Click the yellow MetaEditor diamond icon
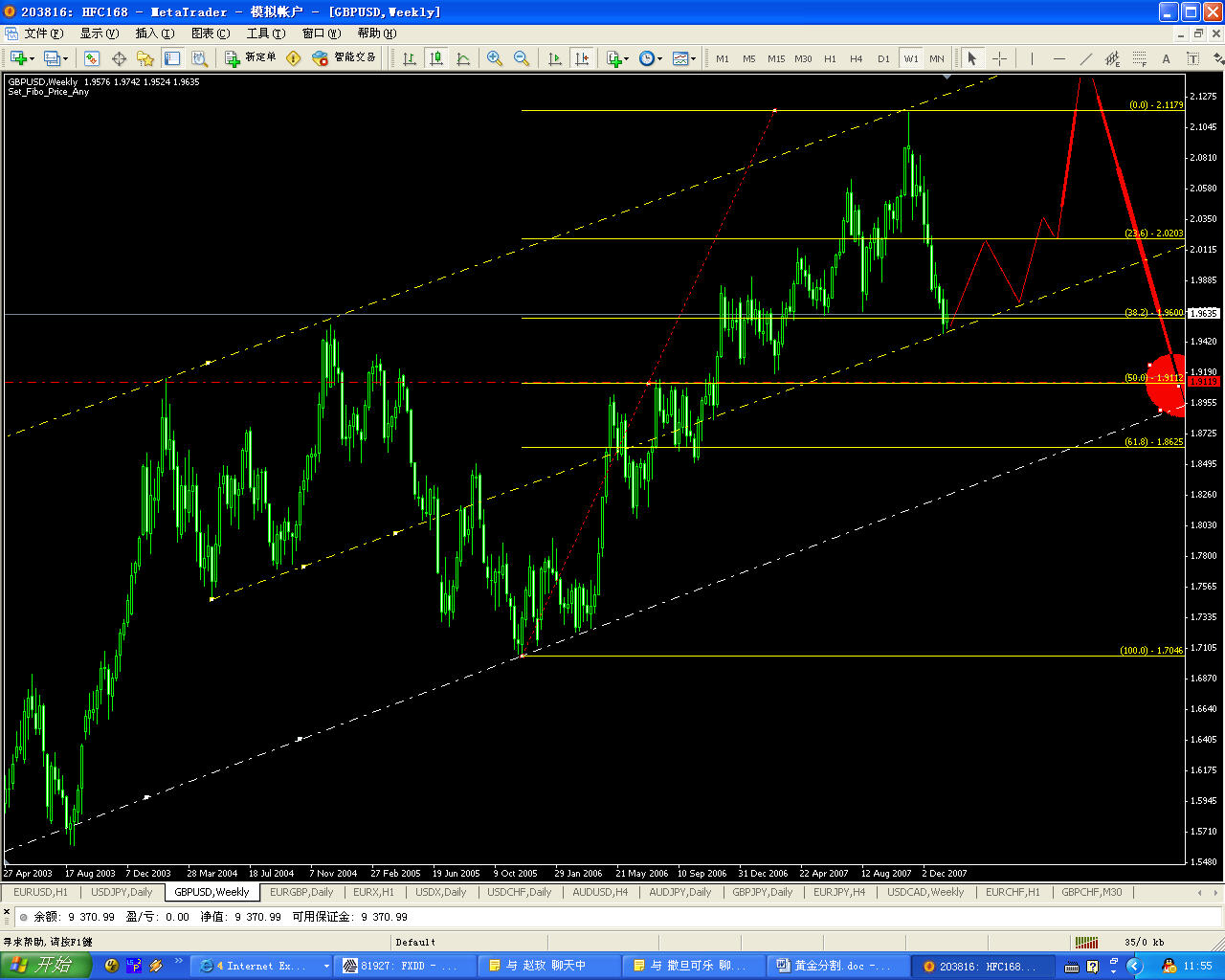1225x980 pixels. [294, 58]
